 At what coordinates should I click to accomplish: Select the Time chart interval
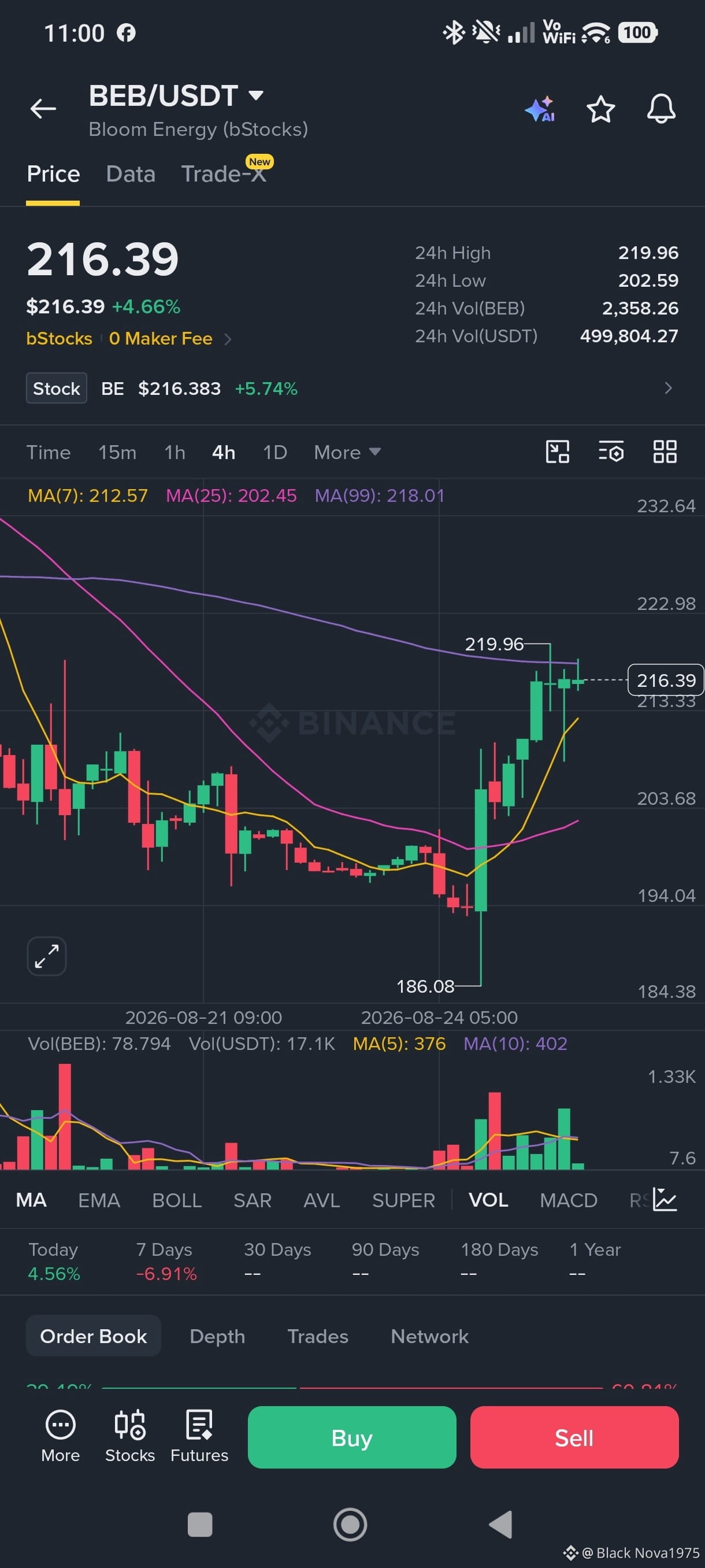pos(48,452)
